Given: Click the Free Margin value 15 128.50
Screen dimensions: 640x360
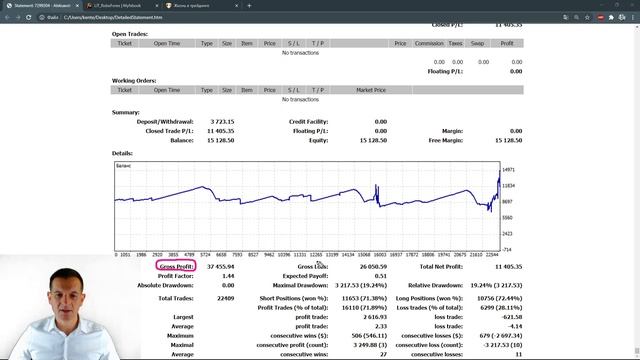Looking at the screenshot, I should (509, 140).
